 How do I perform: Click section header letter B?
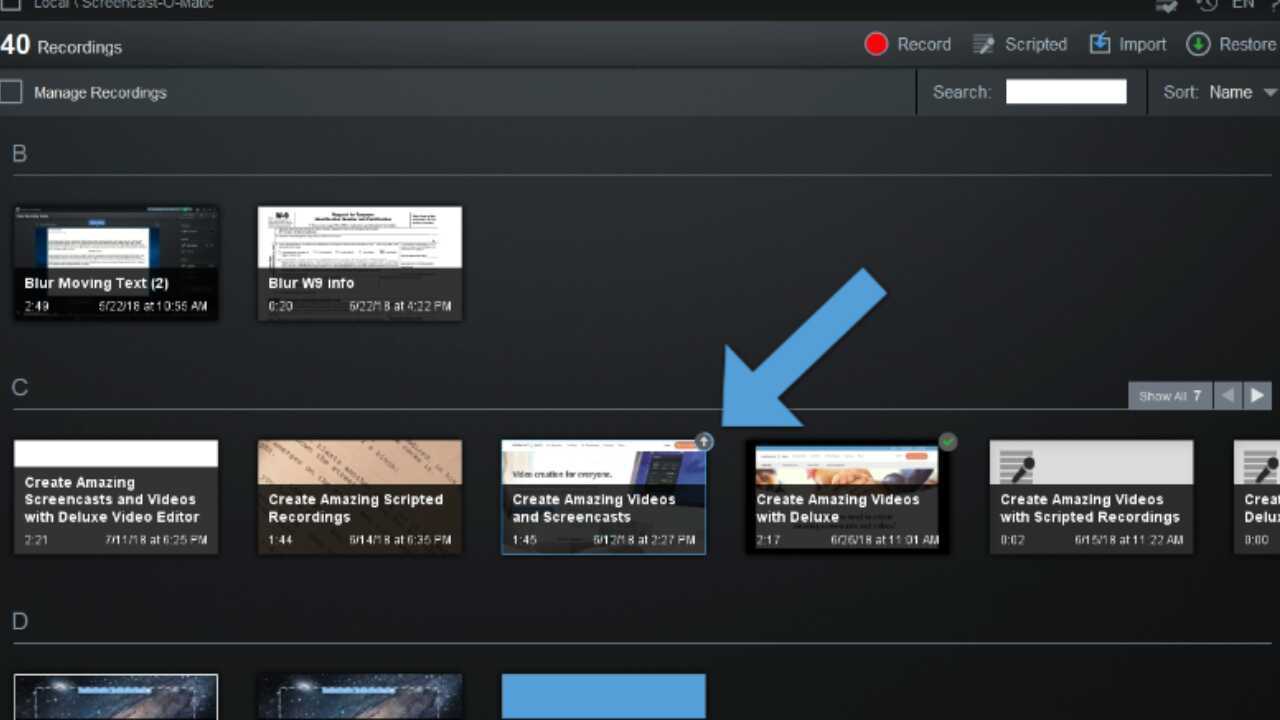pyautogui.click(x=19, y=154)
